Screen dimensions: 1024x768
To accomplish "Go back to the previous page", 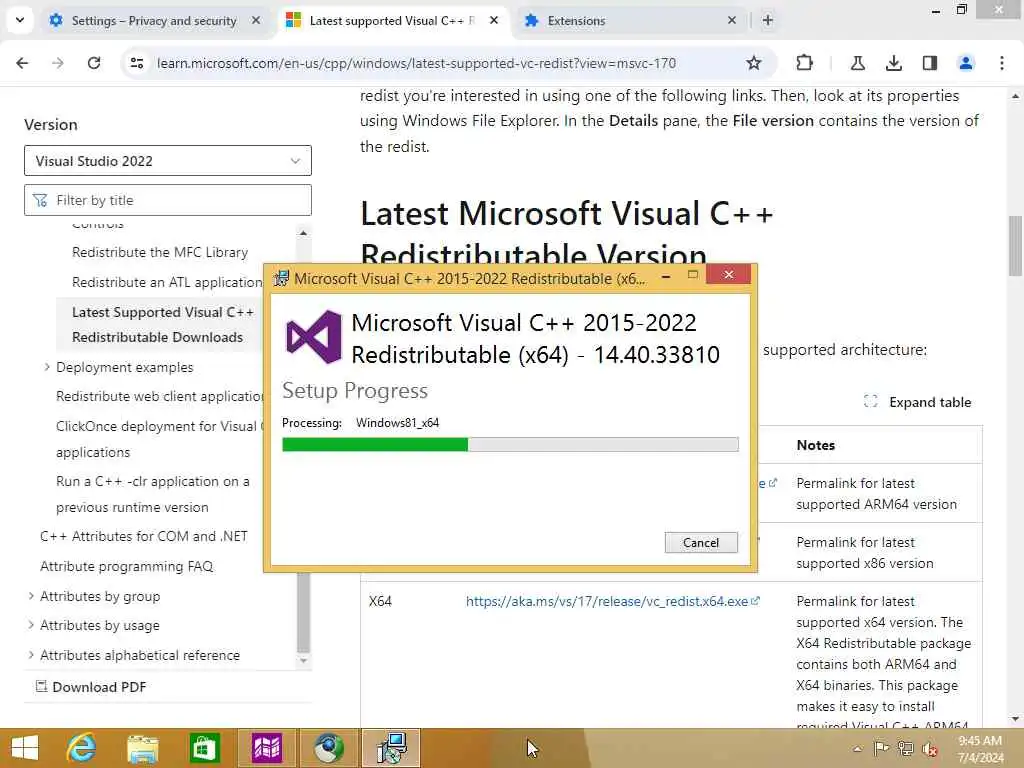I will coord(22,63).
